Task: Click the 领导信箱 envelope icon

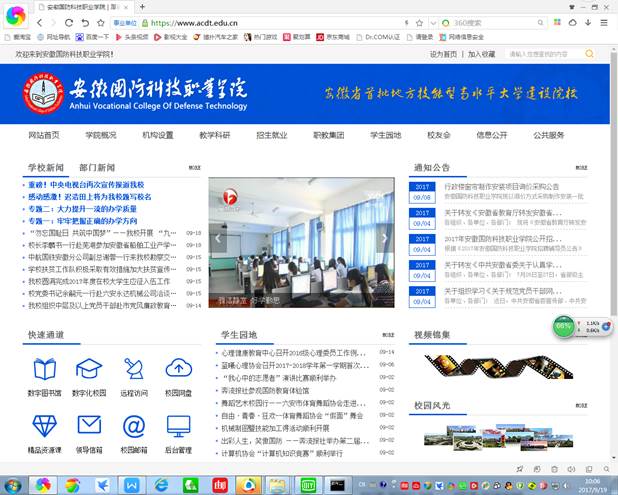Action: (90, 427)
